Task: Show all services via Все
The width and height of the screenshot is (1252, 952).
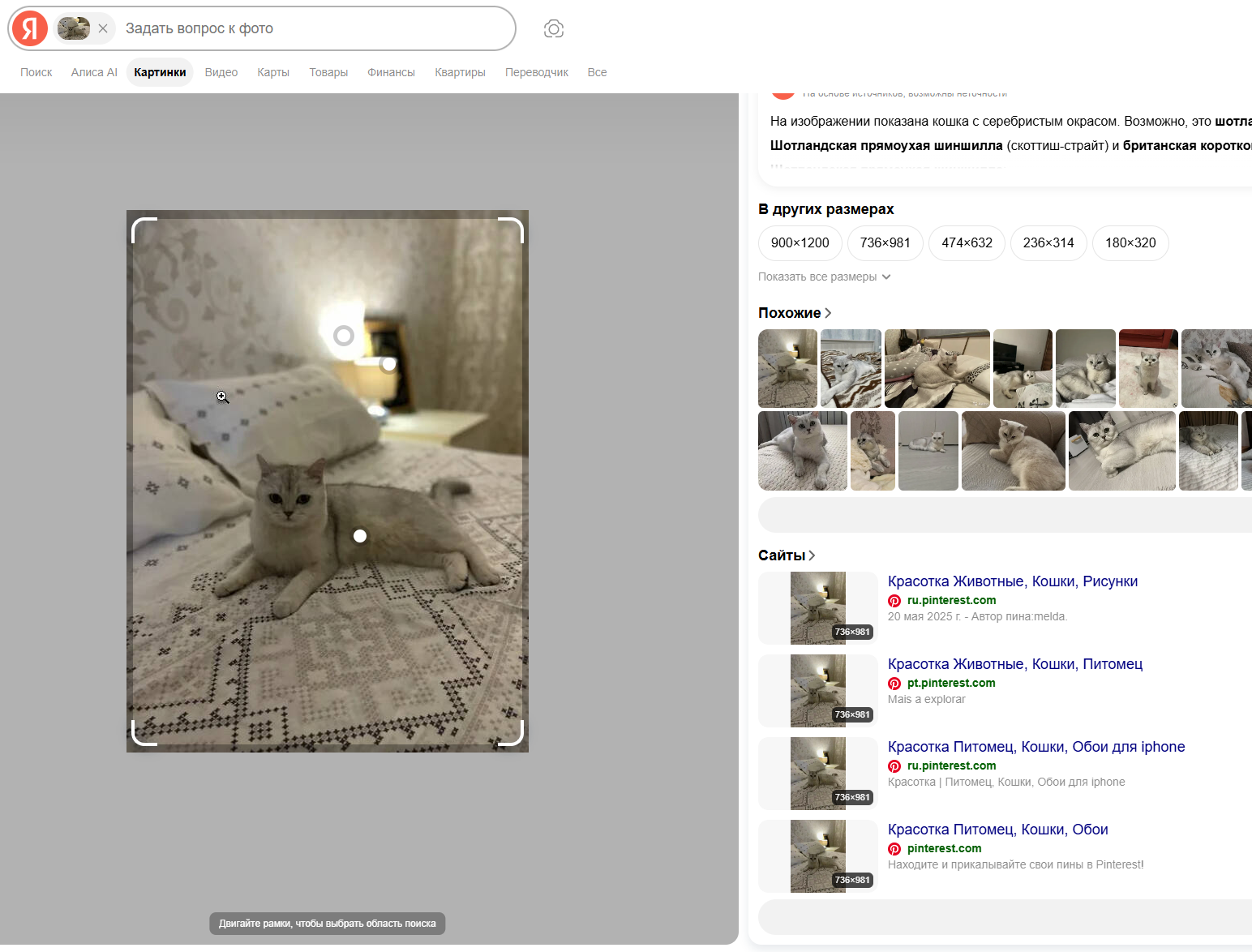Action: [598, 72]
